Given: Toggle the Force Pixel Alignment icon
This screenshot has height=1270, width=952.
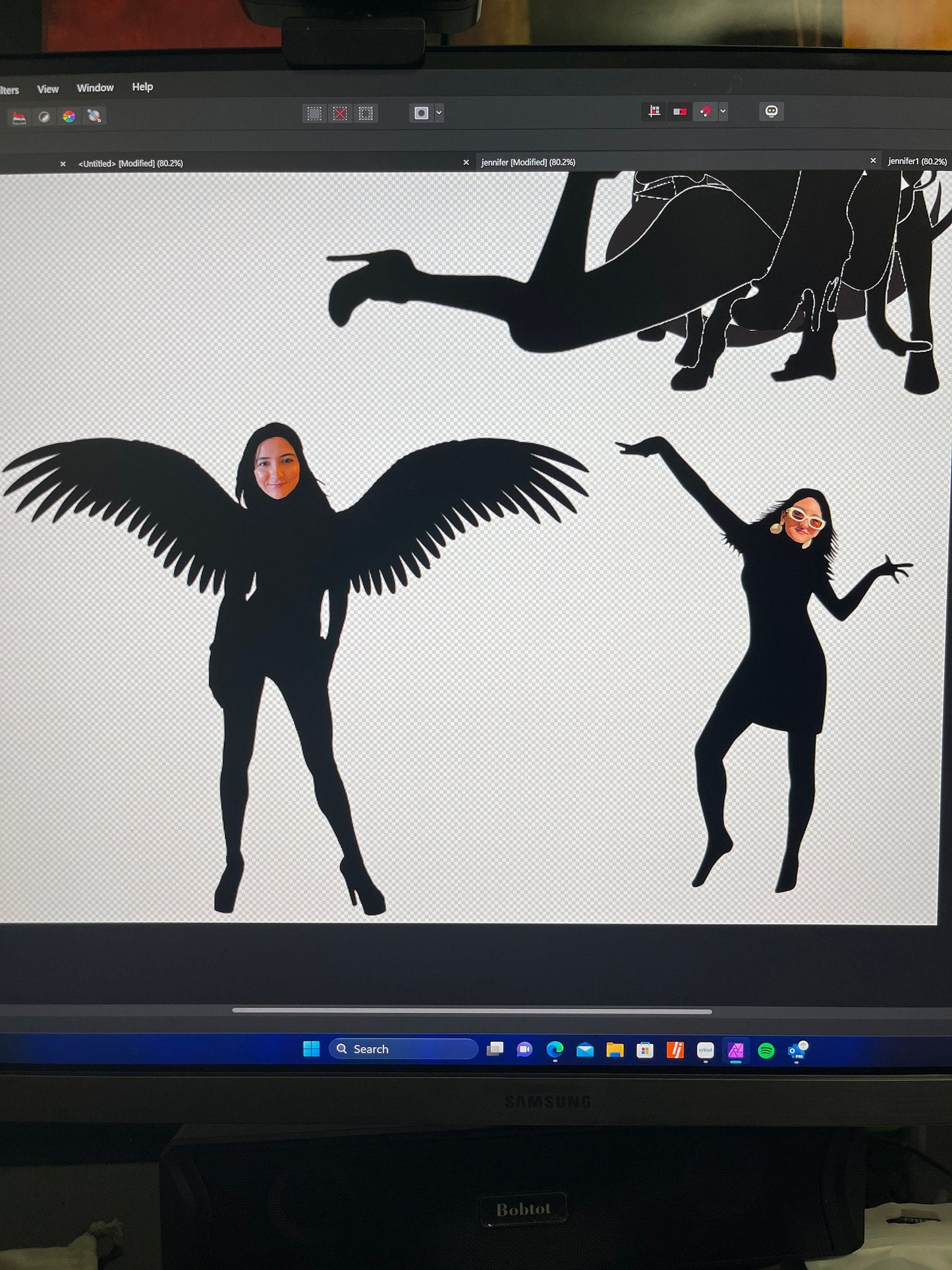Looking at the screenshot, I should pos(654,111).
